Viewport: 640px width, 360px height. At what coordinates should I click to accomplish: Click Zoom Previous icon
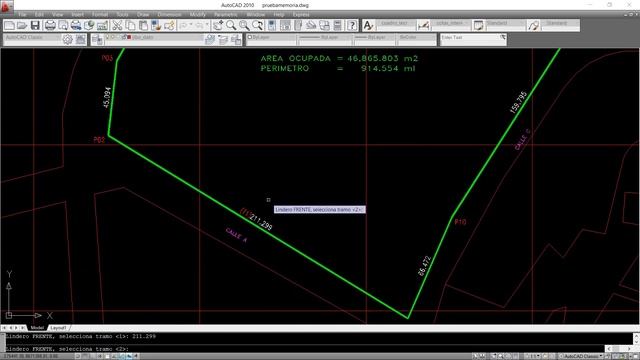click(x=258, y=26)
